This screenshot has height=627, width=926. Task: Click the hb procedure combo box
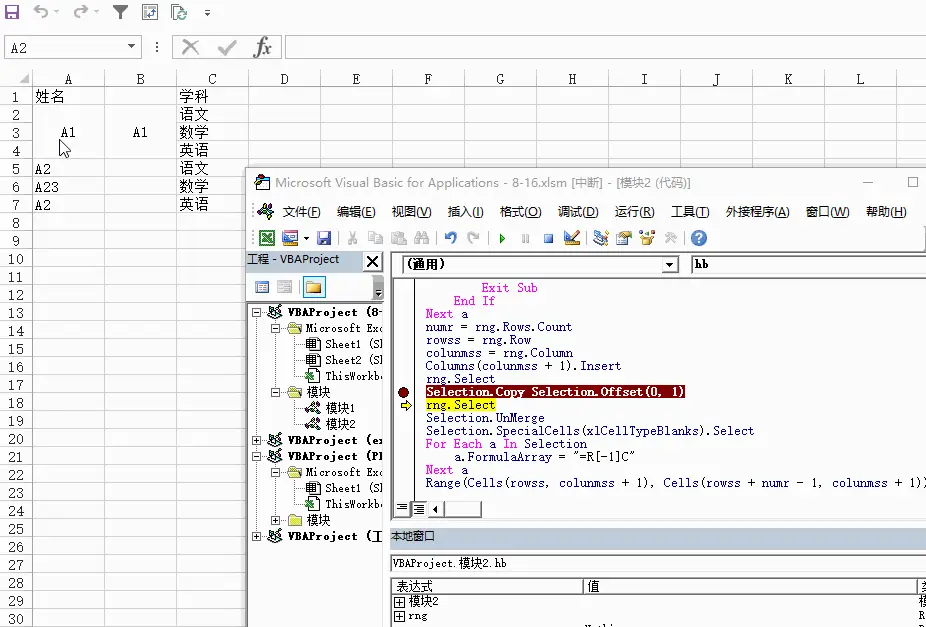coord(808,264)
